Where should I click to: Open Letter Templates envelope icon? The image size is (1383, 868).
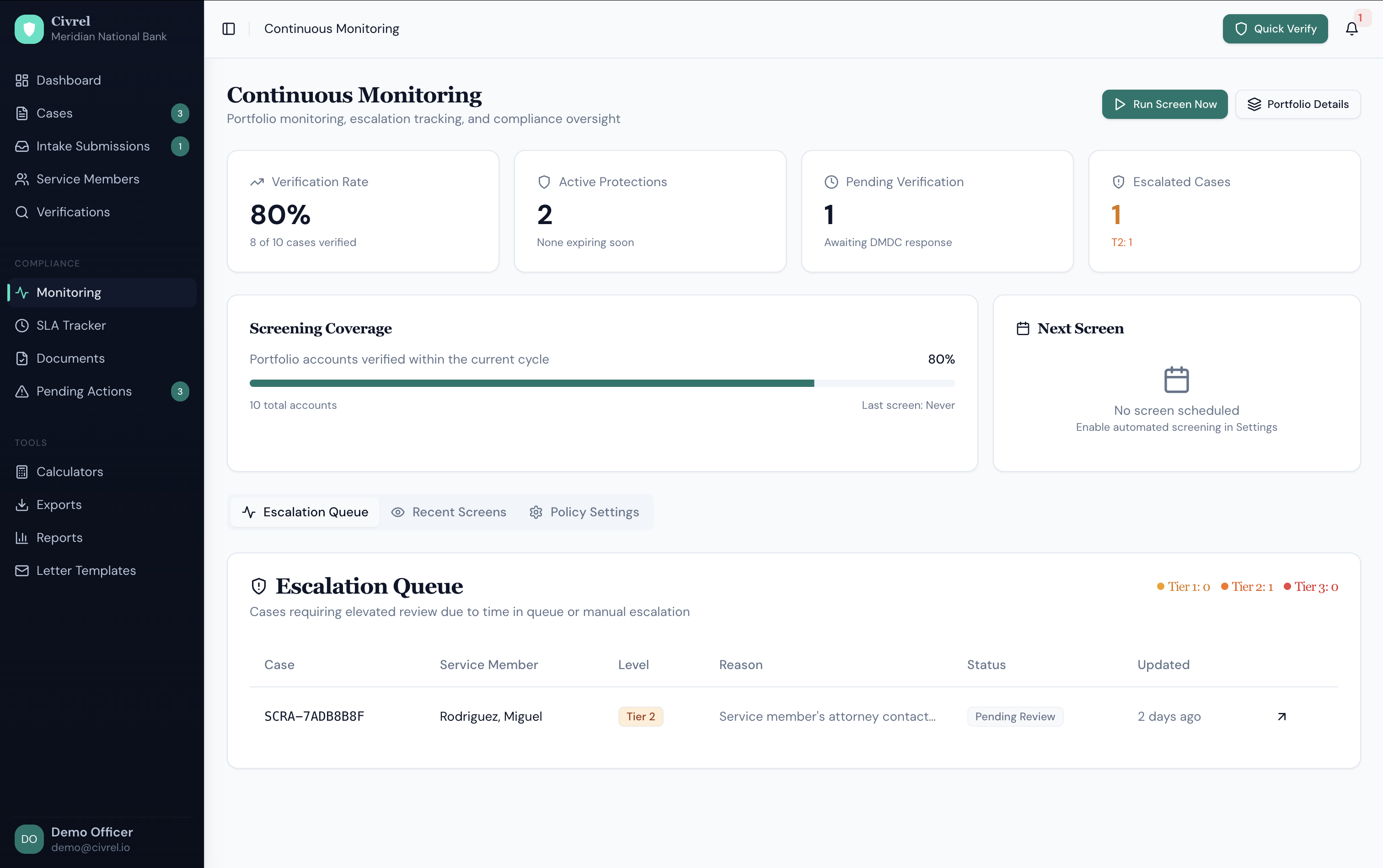22,571
